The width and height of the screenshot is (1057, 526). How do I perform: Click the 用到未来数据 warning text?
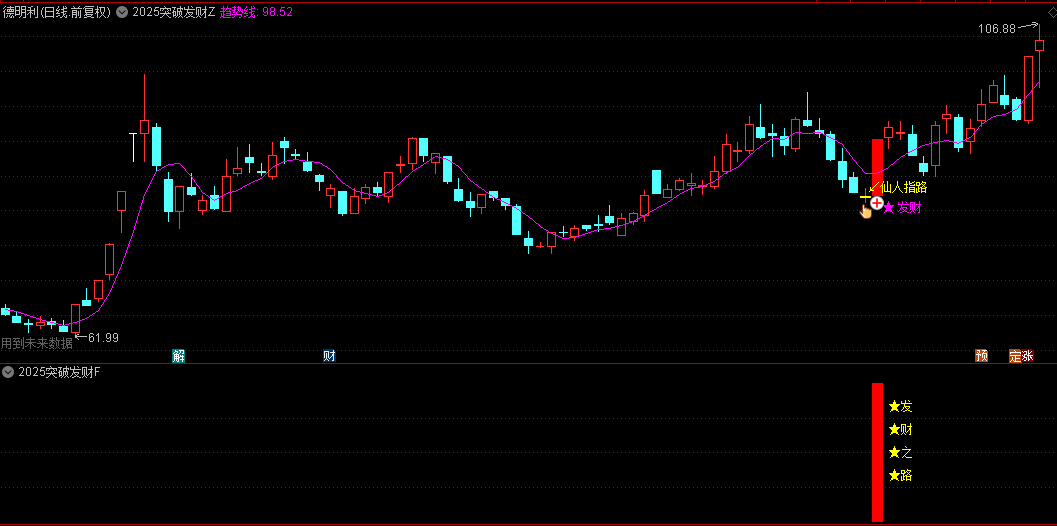pos(36,343)
